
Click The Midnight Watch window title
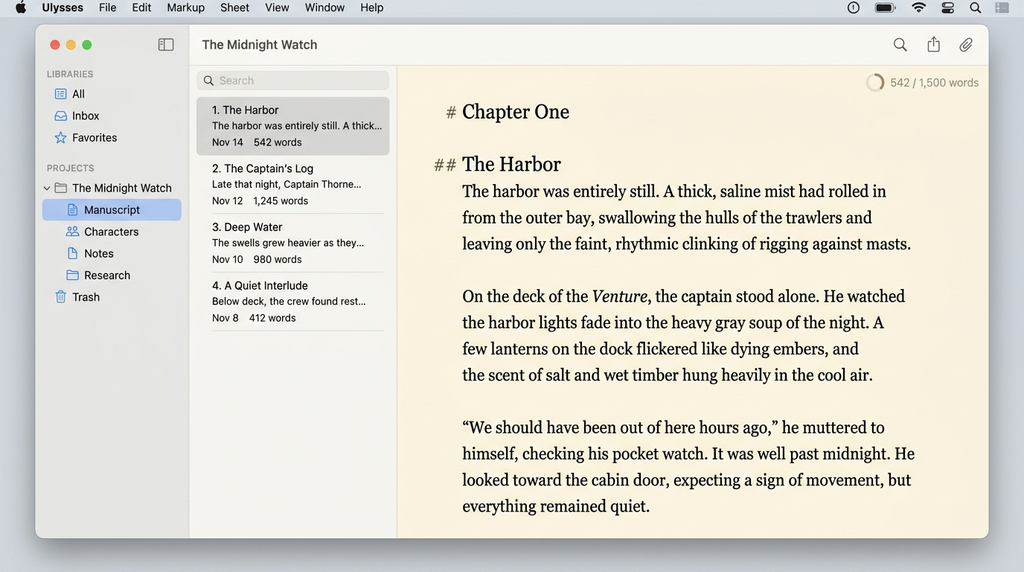pos(259,44)
